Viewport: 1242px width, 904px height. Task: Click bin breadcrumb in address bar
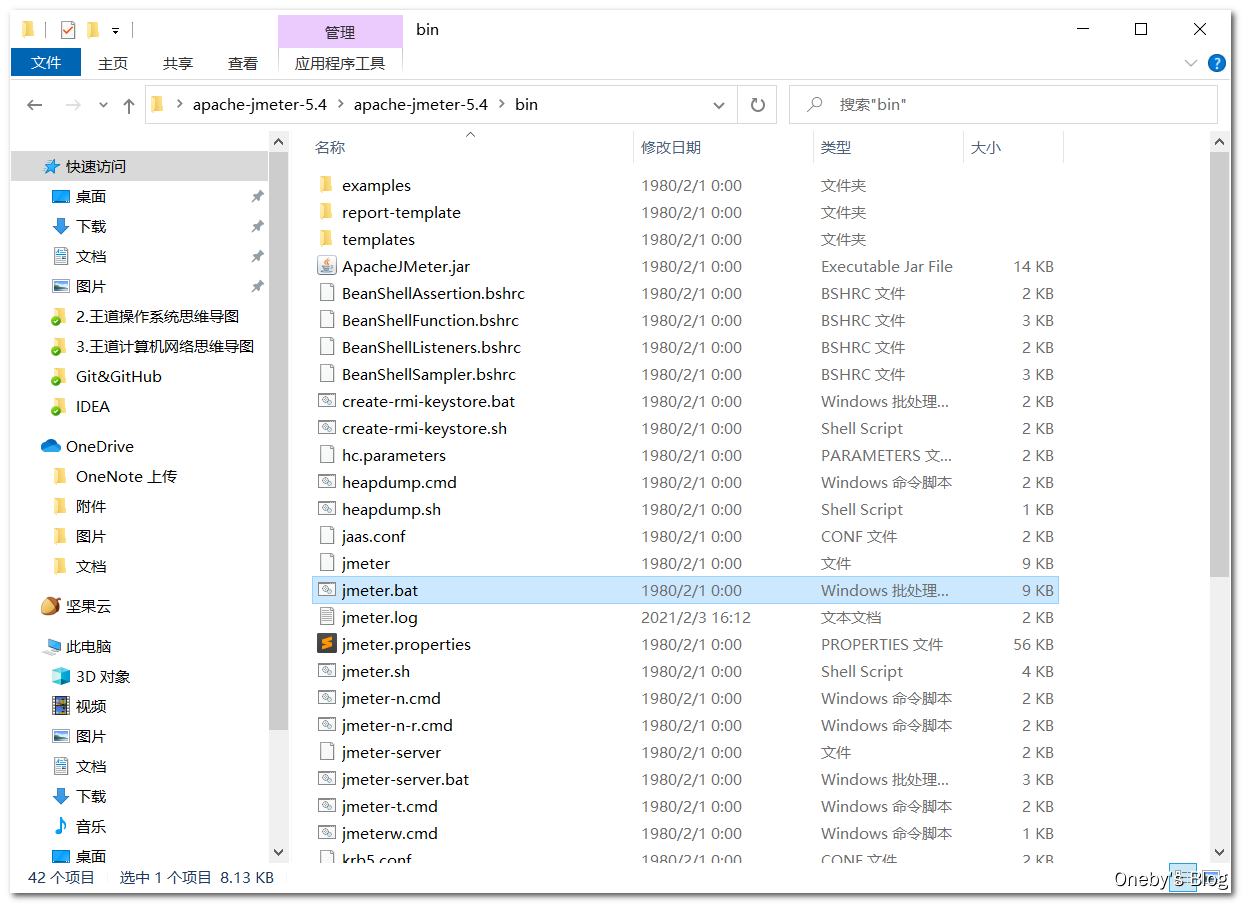(x=526, y=104)
